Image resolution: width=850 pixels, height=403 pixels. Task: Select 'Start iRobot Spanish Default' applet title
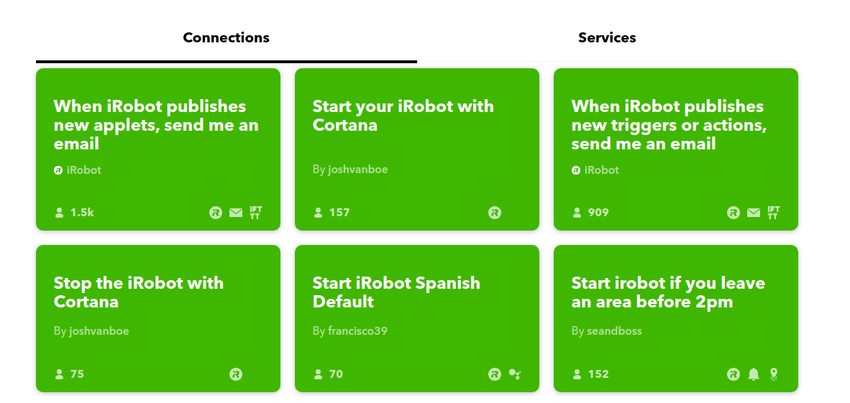[x=396, y=292]
